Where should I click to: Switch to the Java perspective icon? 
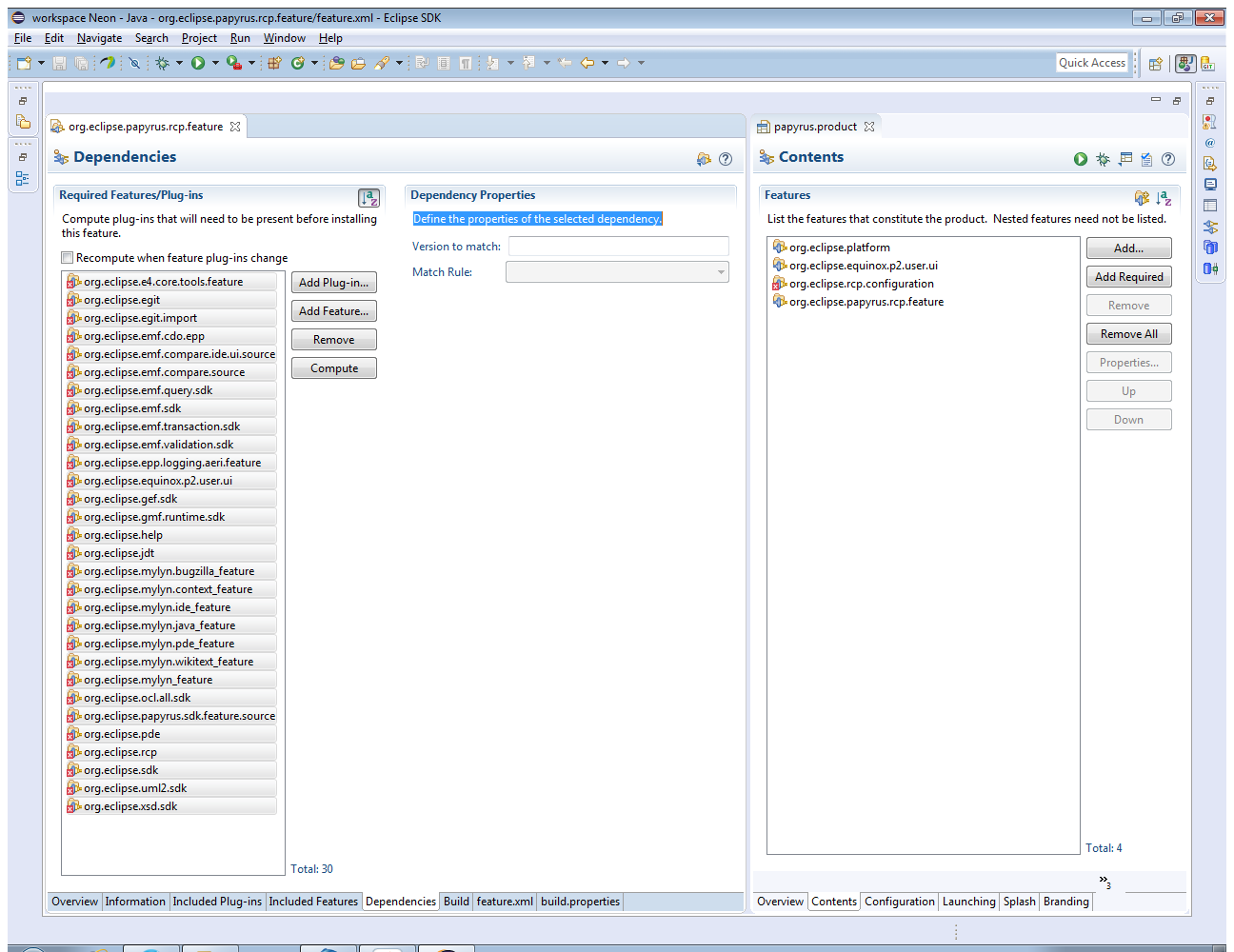point(1185,64)
